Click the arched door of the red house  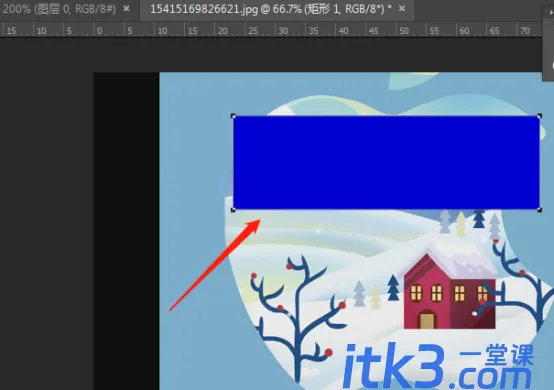[427, 319]
